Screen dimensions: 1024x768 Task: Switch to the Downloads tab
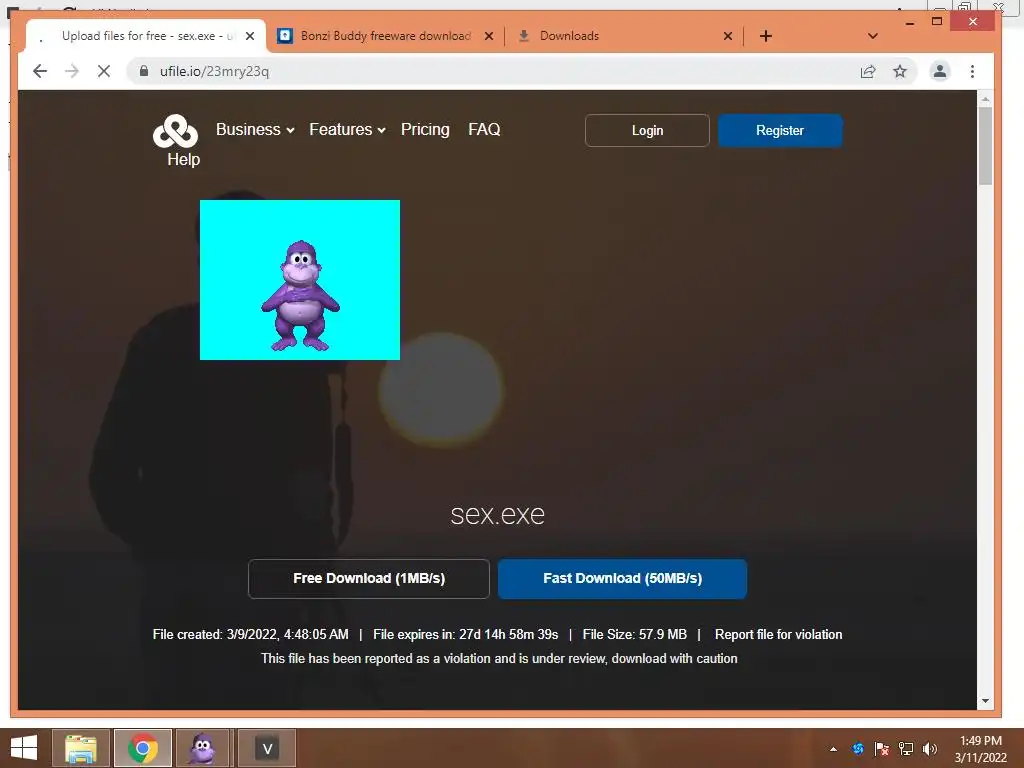(624, 36)
